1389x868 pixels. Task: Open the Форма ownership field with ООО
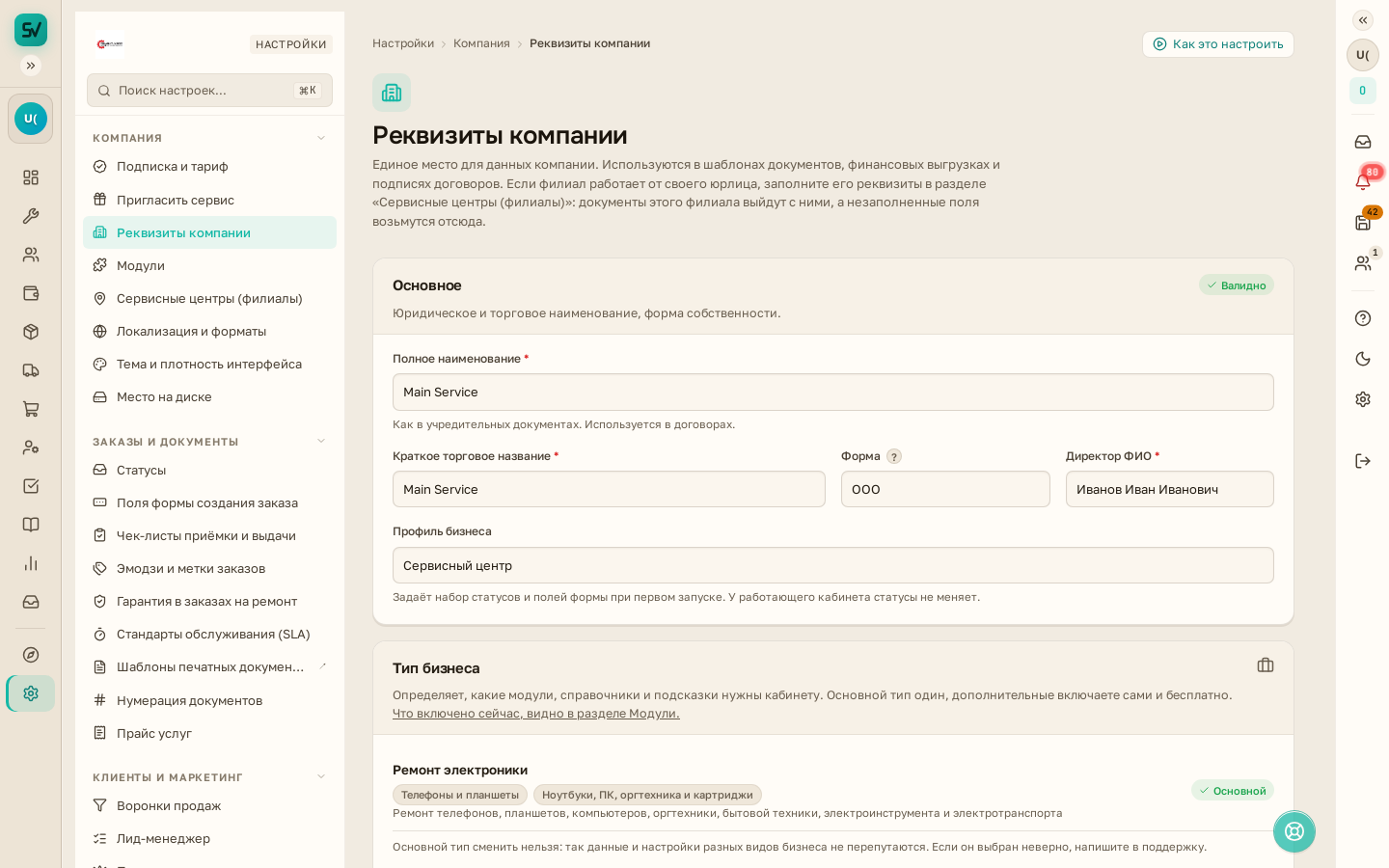945,489
